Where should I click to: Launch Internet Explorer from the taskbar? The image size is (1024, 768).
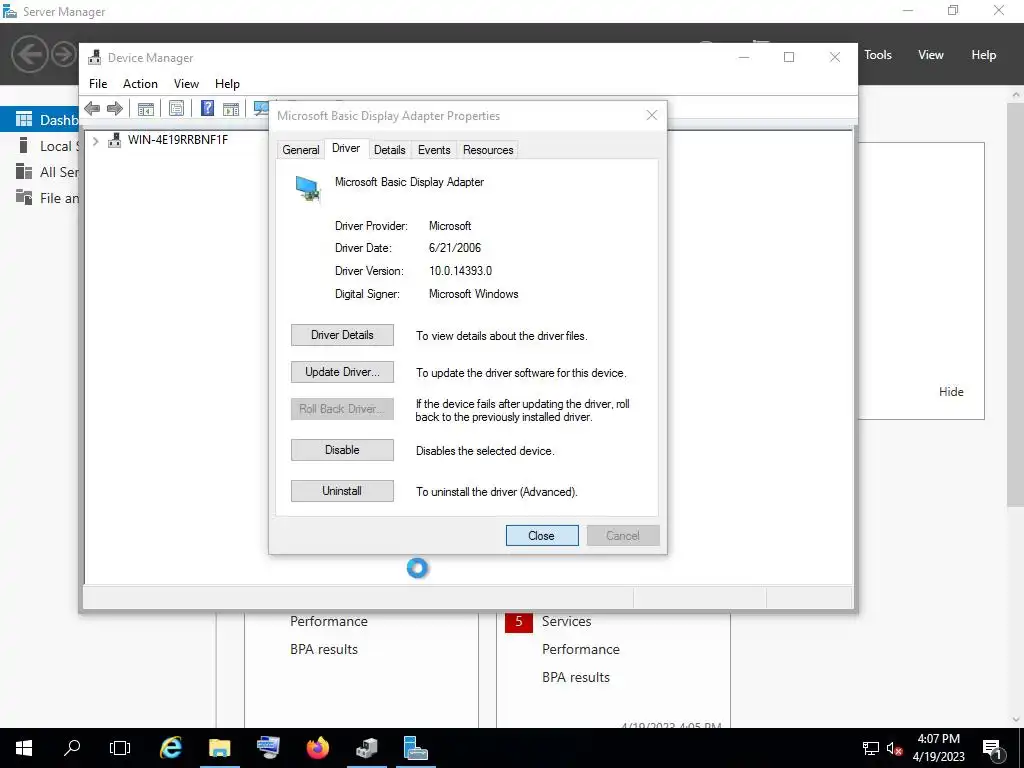point(171,748)
